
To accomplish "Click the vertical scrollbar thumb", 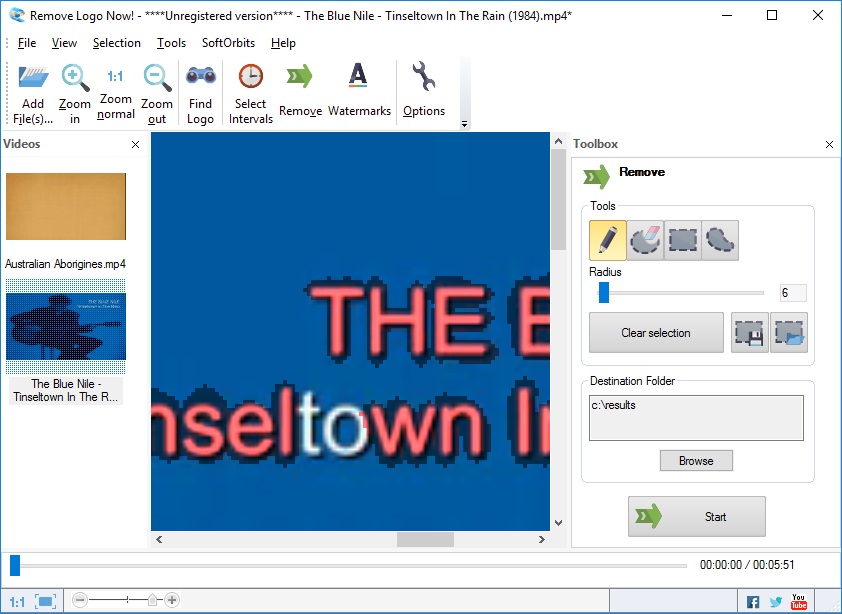I will pyautogui.click(x=558, y=200).
